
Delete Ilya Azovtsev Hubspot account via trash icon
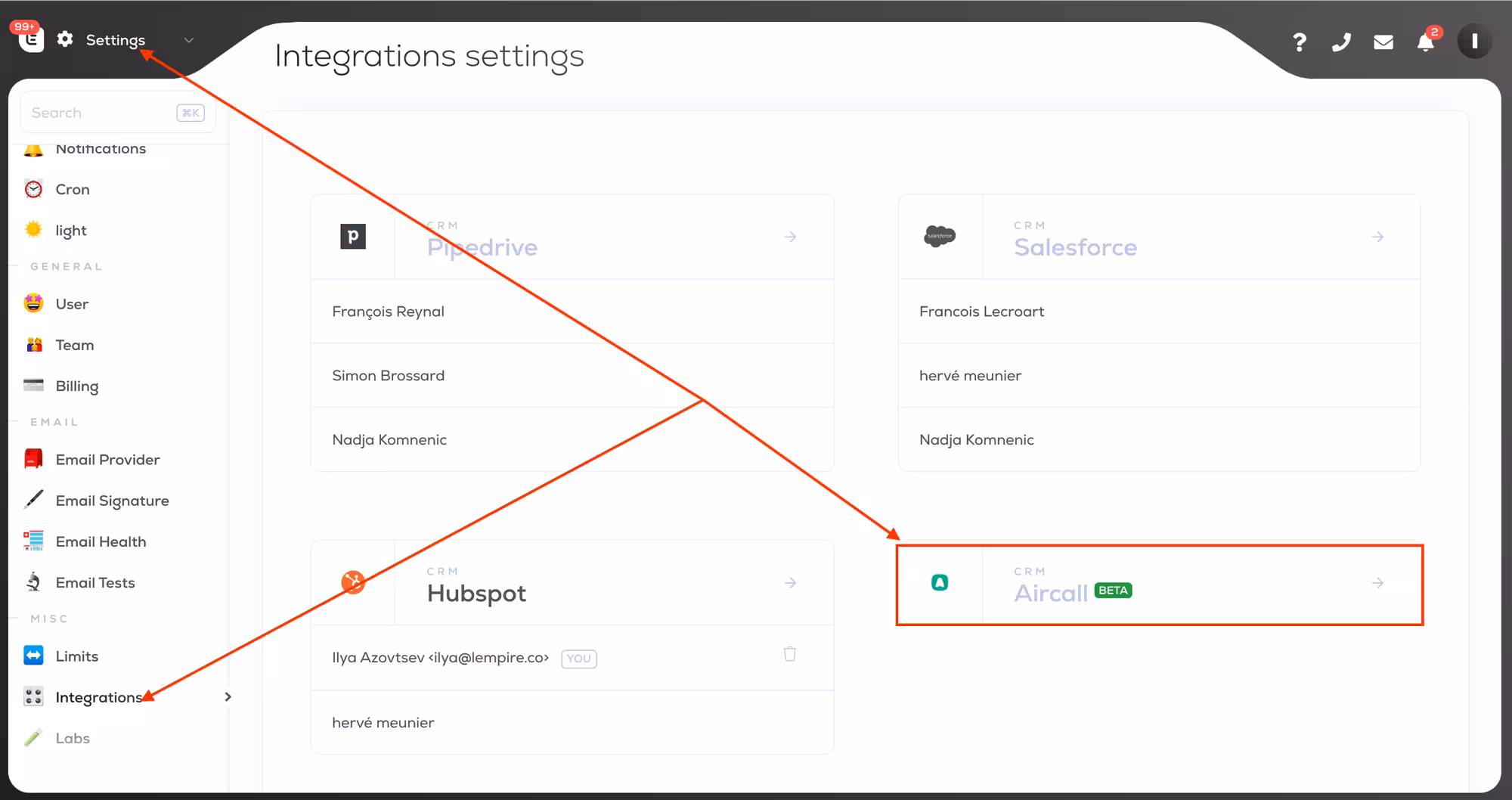tap(789, 654)
